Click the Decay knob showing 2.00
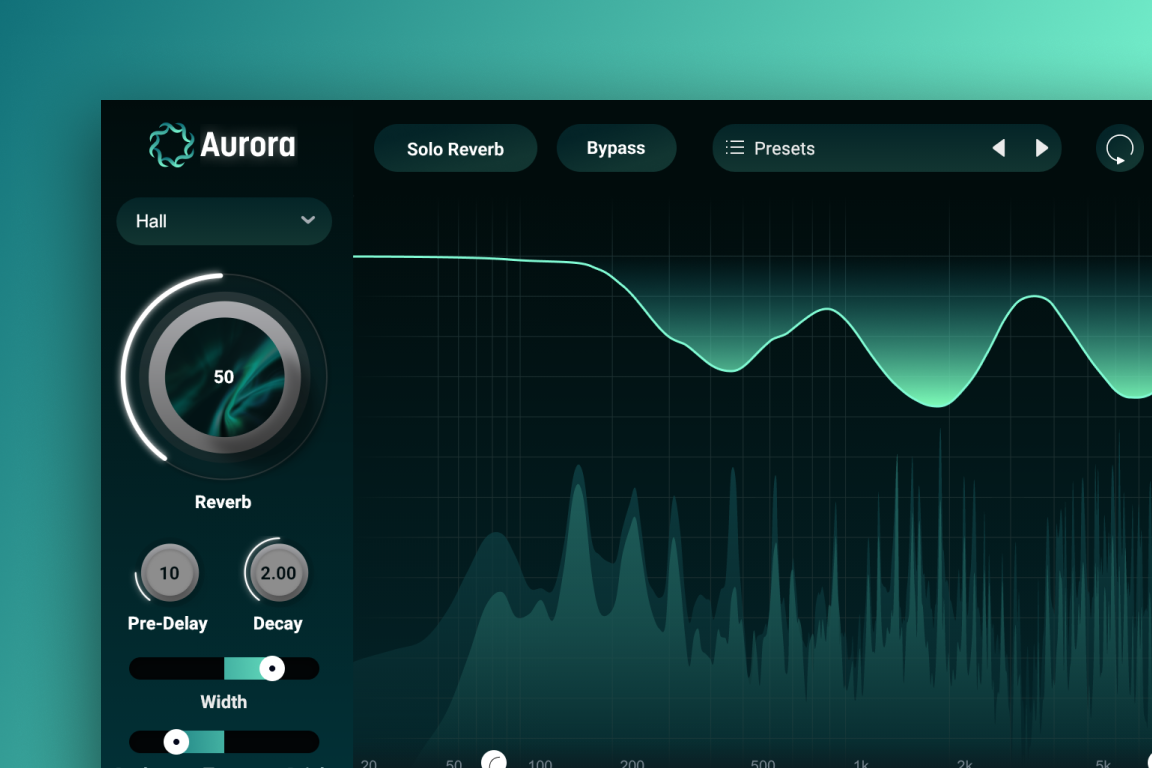1152x768 pixels. [x=278, y=573]
